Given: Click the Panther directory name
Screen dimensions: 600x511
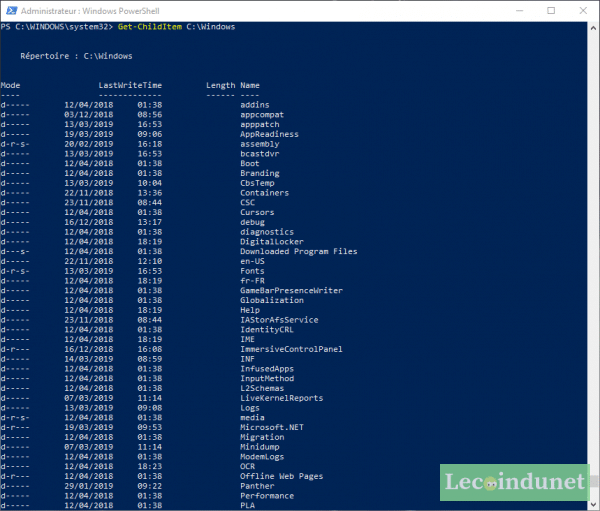Looking at the screenshot, I should (257, 486).
